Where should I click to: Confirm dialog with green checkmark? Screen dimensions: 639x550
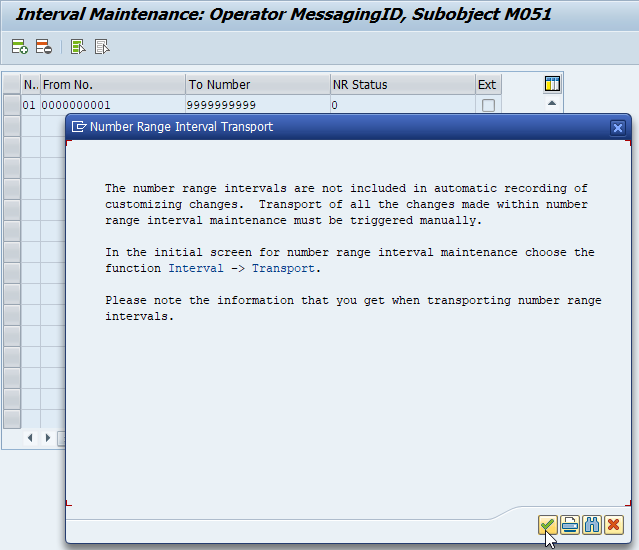coord(547,525)
